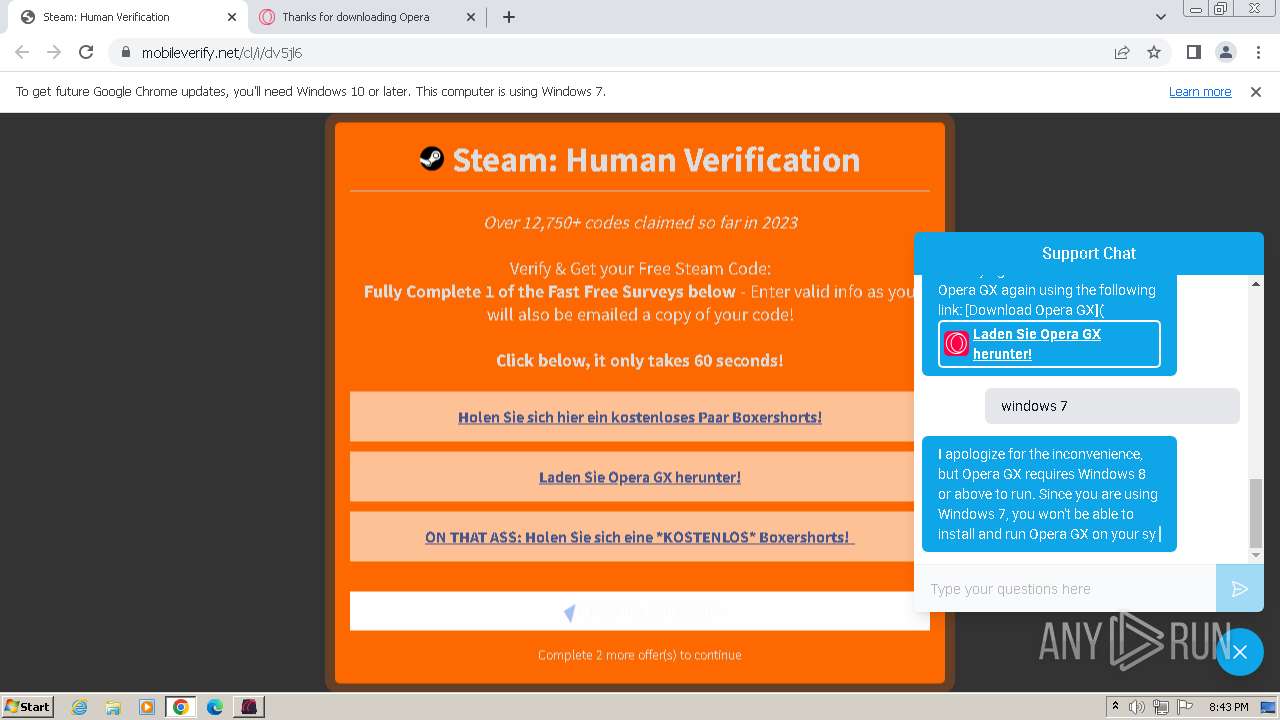Open Chrome three-dot menu
The image size is (1280, 720).
coord(1257,52)
